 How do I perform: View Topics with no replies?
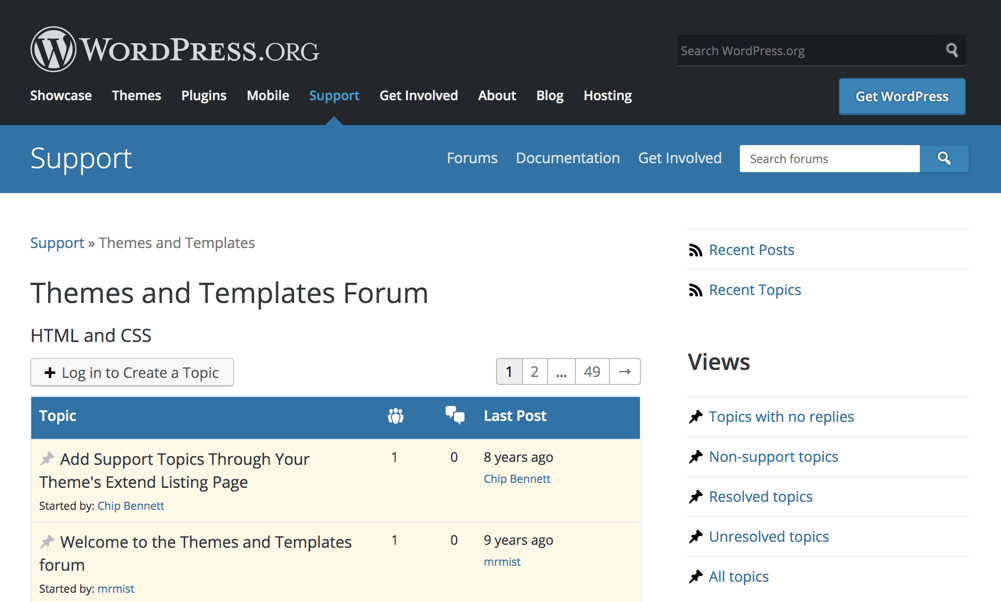(x=781, y=417)
